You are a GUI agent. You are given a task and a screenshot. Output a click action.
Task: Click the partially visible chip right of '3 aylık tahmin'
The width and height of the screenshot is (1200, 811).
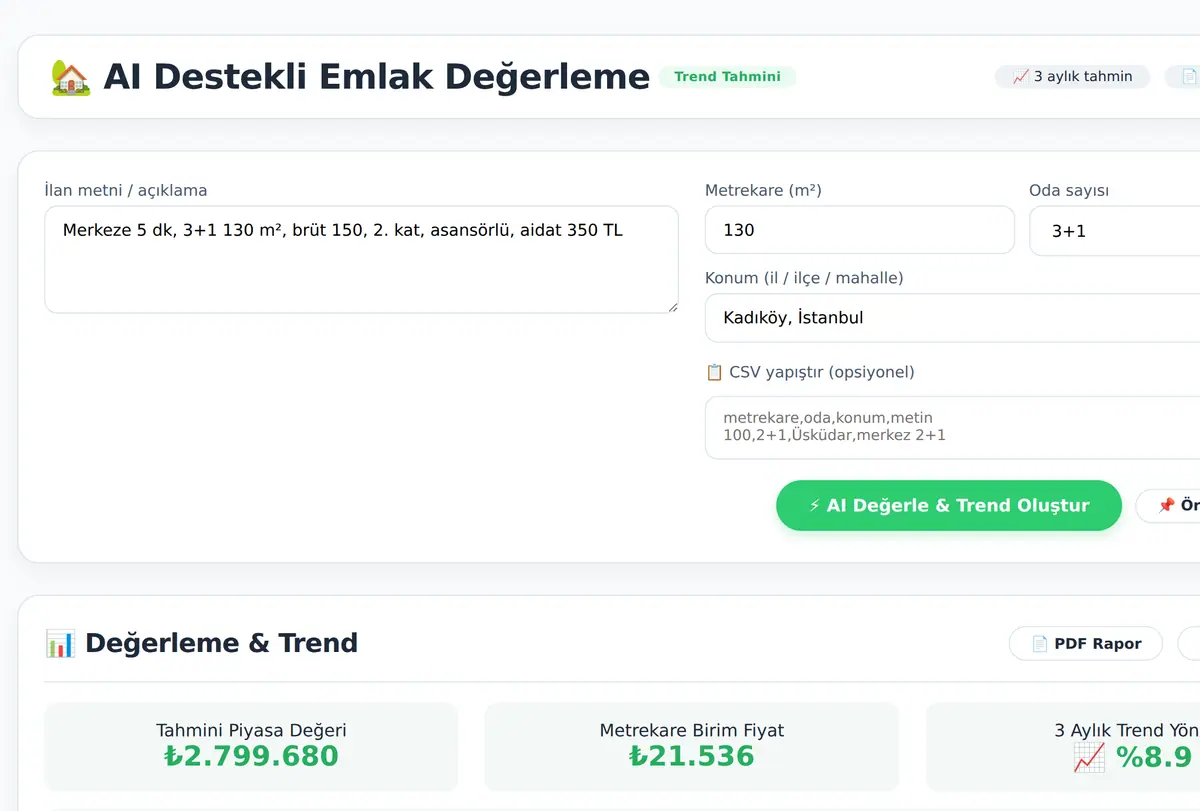(x=1183, y=77)
